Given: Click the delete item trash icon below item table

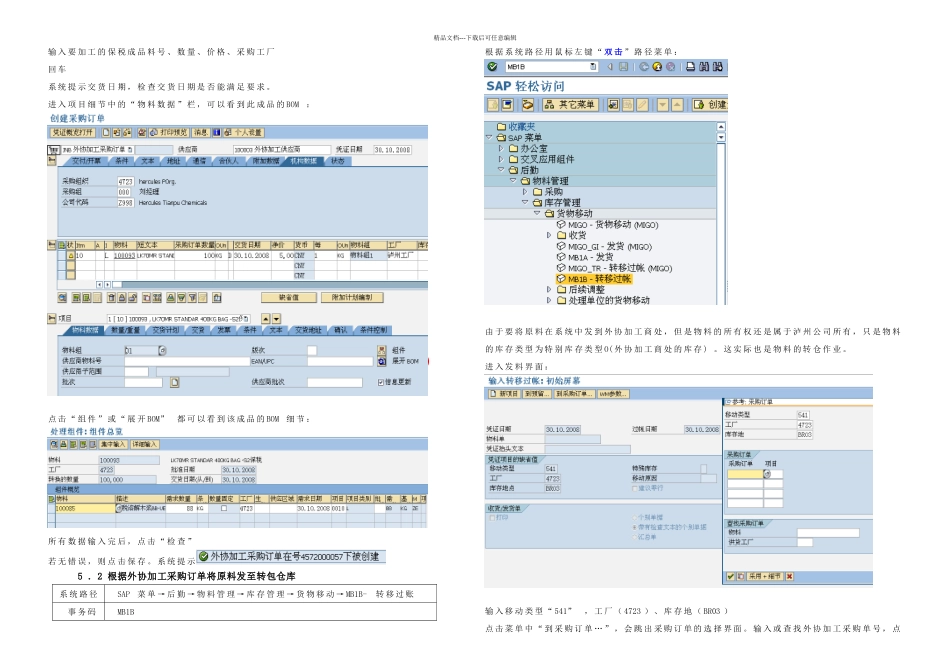Looking at the screenshot, I should [x=111, y=298].
